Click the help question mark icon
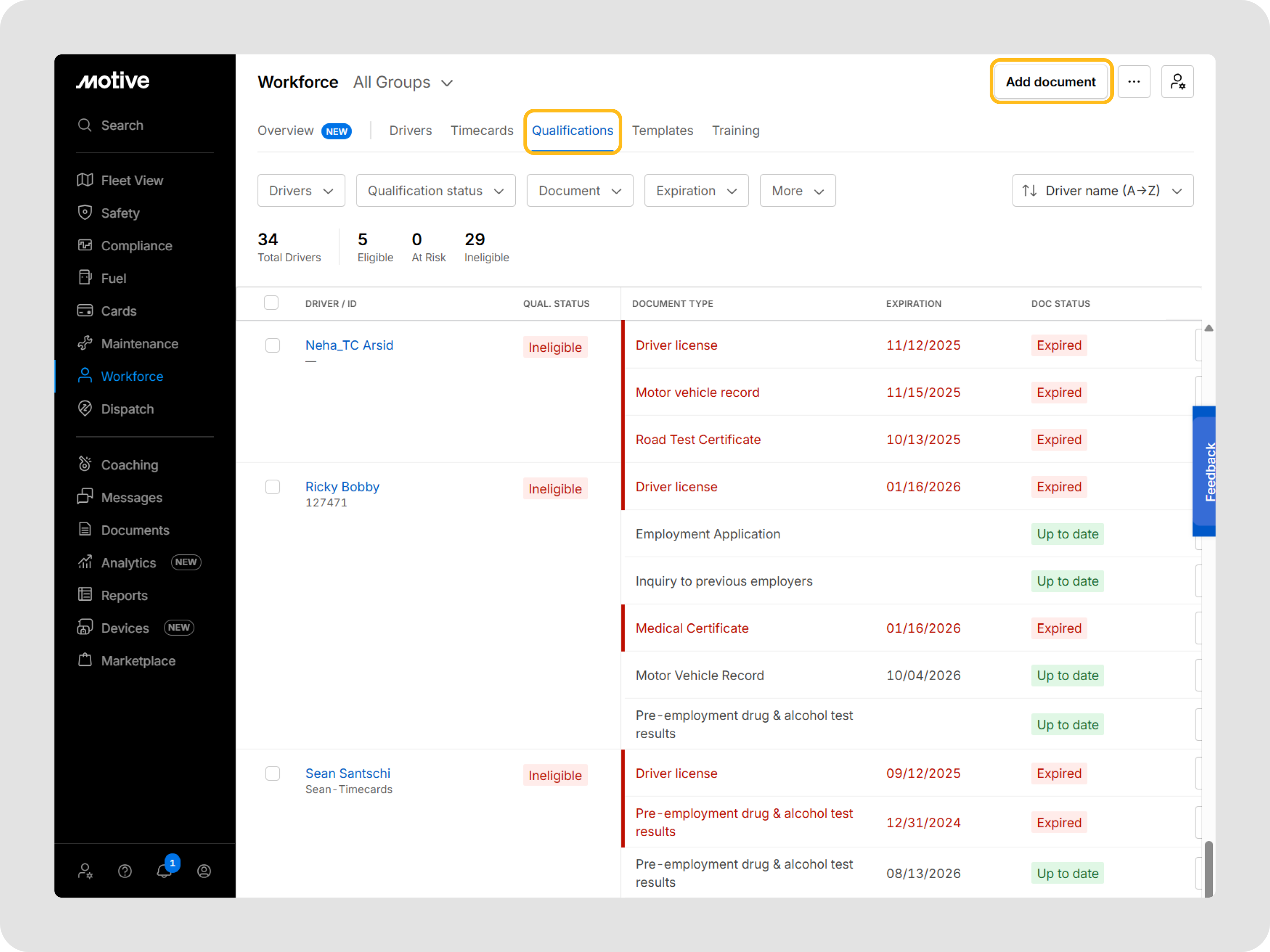1270x952 pixels. click(125, 870)
